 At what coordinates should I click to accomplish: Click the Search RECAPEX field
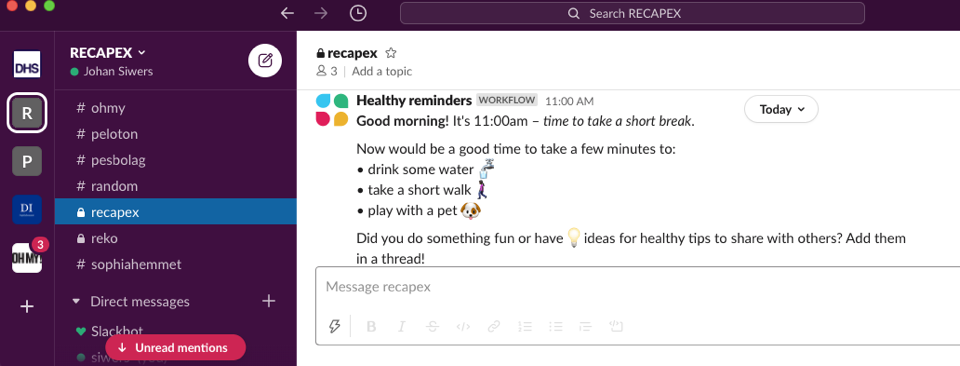click(x=632, y=13)
